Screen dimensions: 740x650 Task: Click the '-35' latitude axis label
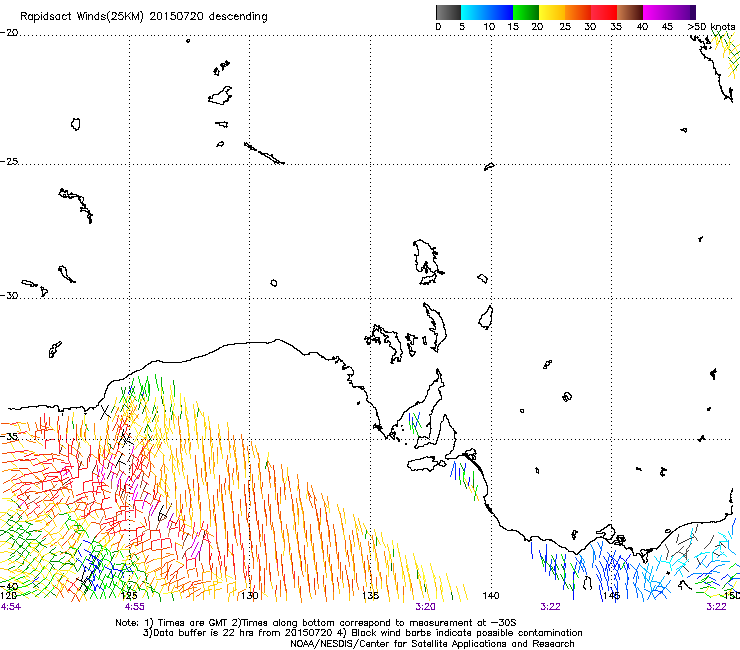[9, 436]
